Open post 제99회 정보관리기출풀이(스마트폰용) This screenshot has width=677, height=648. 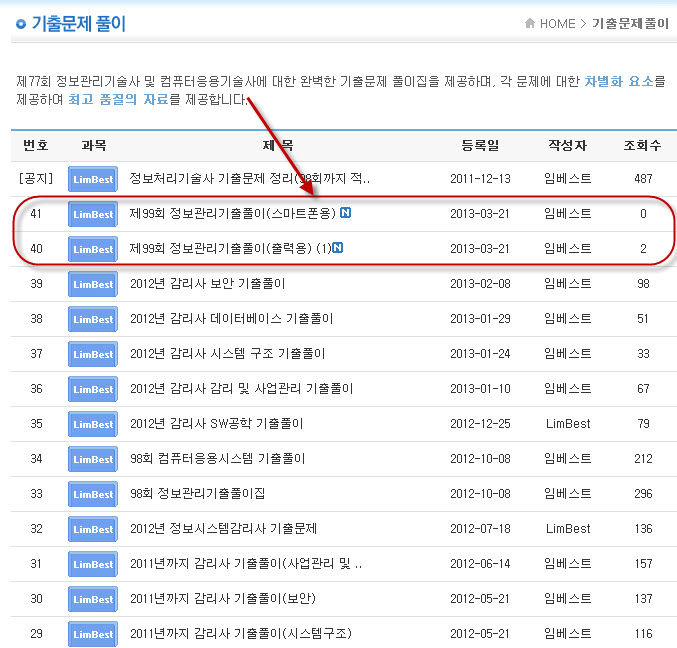pyautogui.click(x=232, y=213)
